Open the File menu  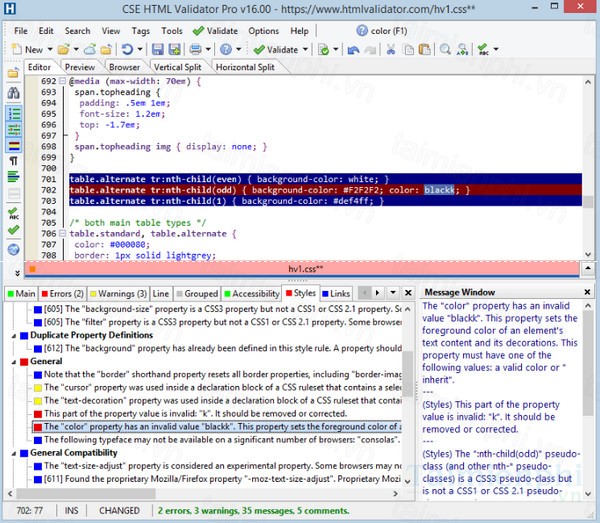21,31
